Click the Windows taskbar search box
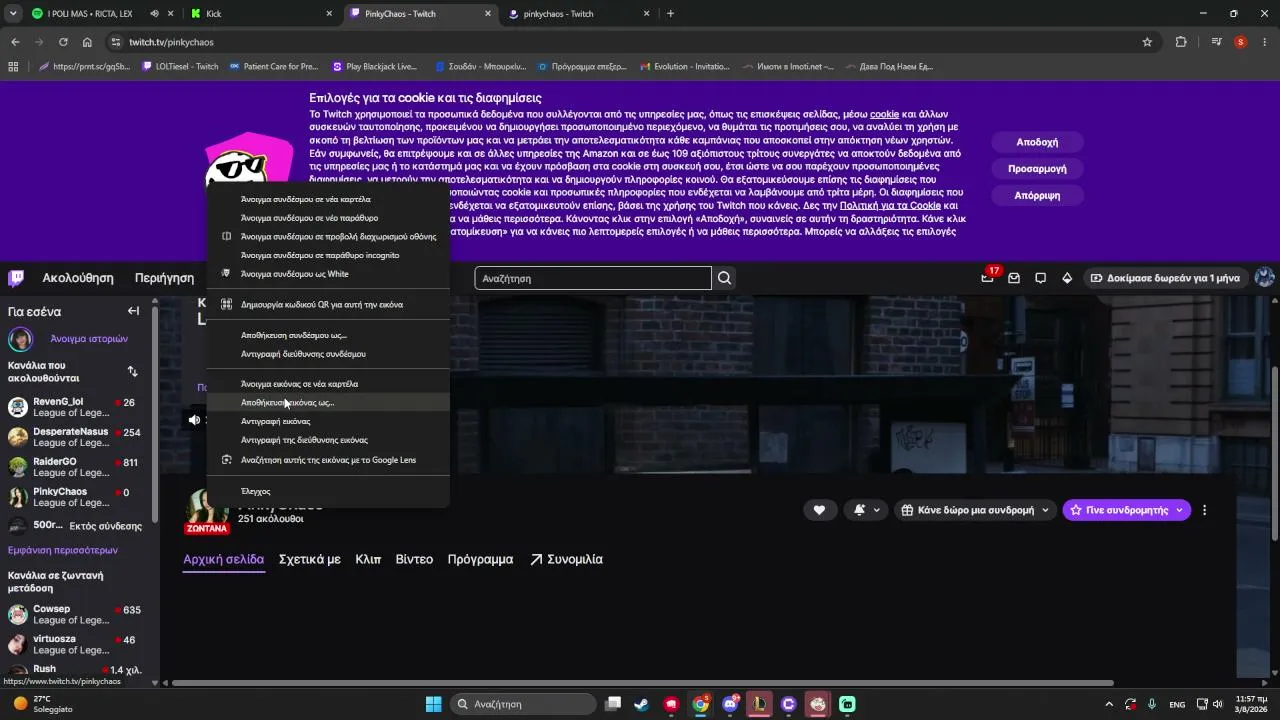Screen dimensions: 1280x720 (523, 704)
